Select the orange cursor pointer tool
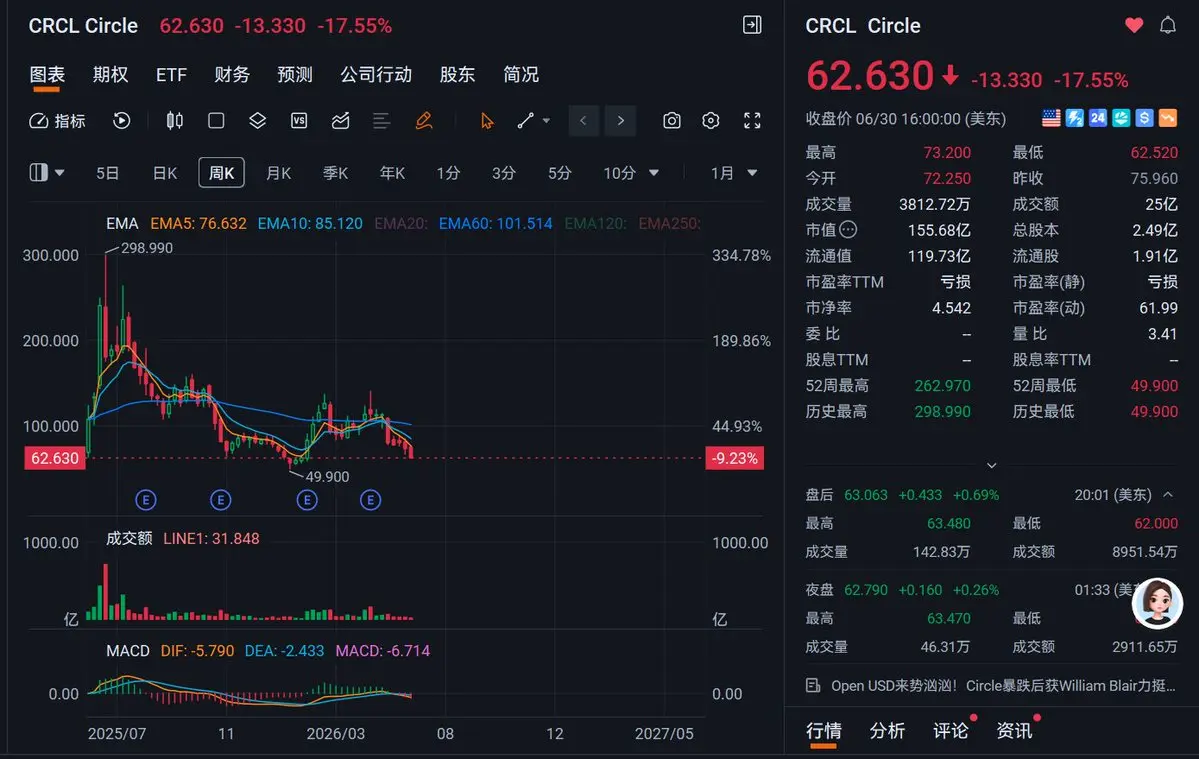This screenshot has height=759, width=1199. point(487,121)
